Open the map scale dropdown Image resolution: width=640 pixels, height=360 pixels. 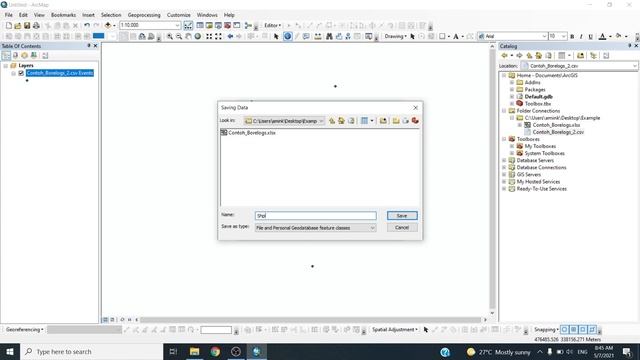click(177, 25)
